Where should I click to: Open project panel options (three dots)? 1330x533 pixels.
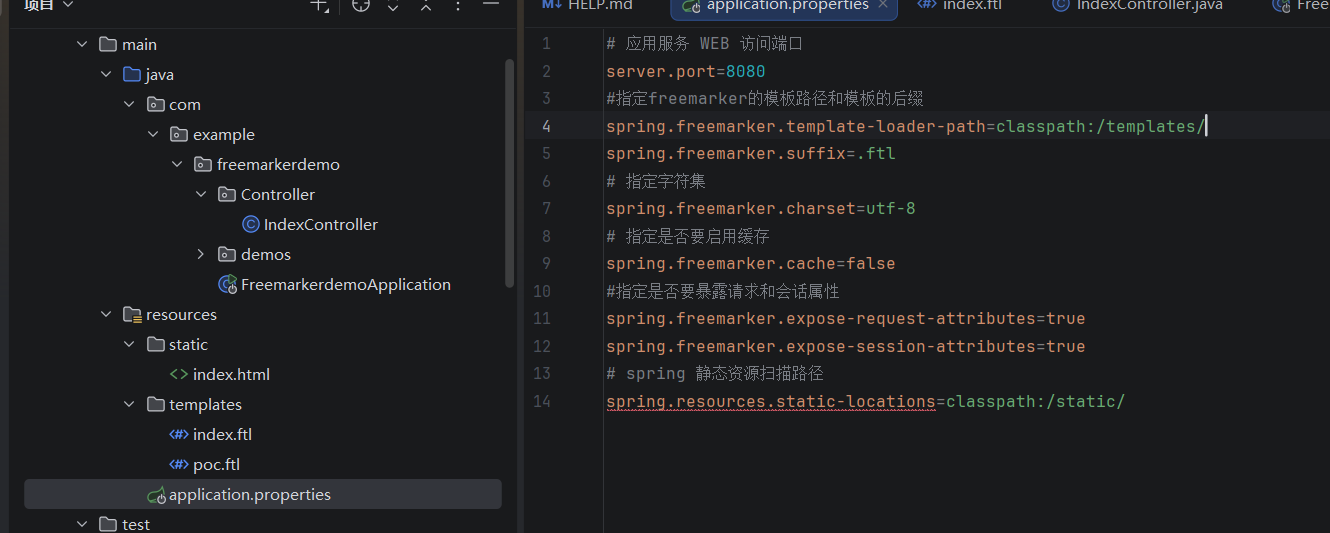click(458, 5)
